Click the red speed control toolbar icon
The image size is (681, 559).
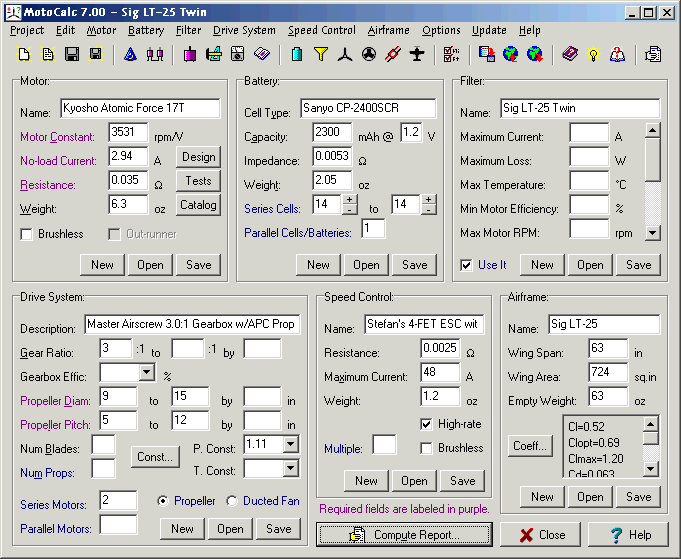[x=393, y=54]
